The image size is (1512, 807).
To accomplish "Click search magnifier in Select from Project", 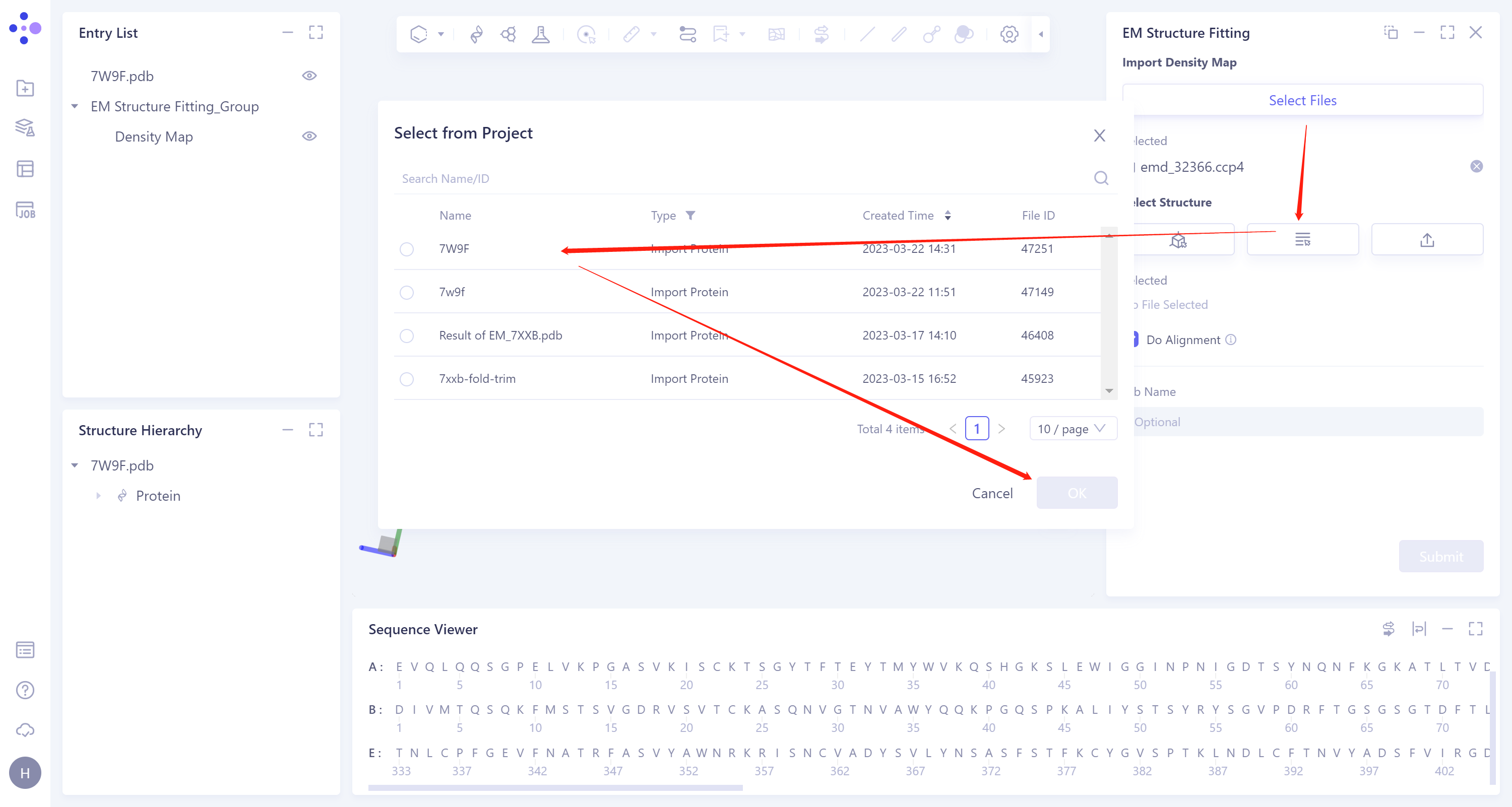I will point(1101,178).
